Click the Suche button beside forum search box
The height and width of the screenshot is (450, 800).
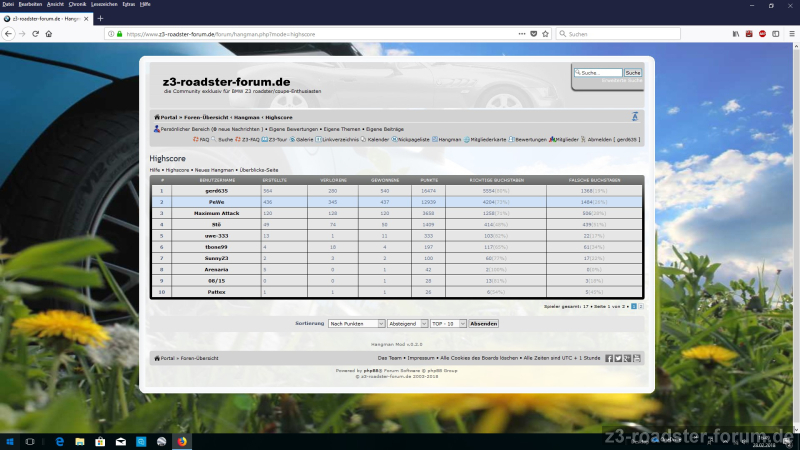tap(633, 73)
